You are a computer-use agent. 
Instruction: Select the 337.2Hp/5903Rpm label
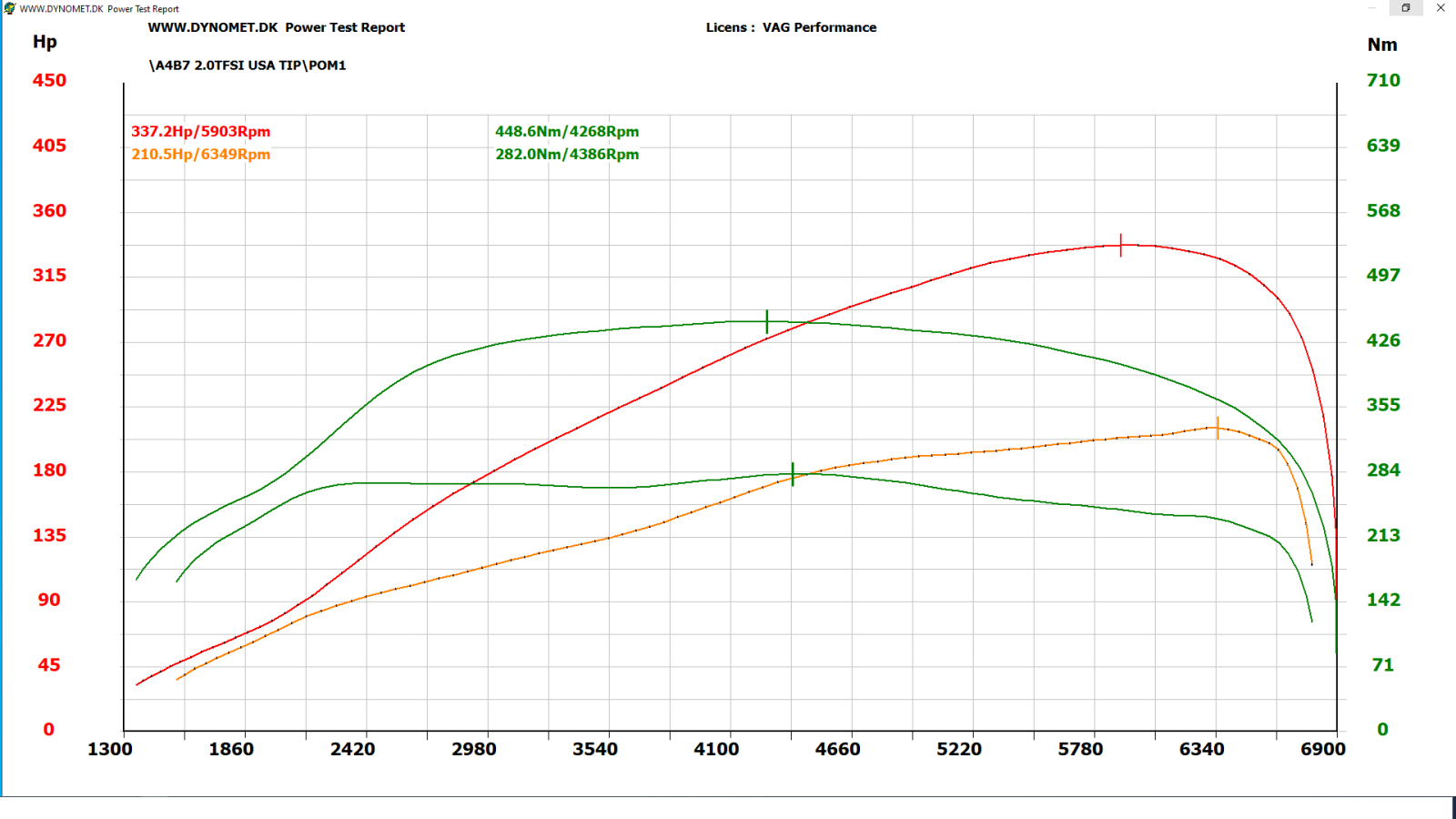click(x=201, y=131)
